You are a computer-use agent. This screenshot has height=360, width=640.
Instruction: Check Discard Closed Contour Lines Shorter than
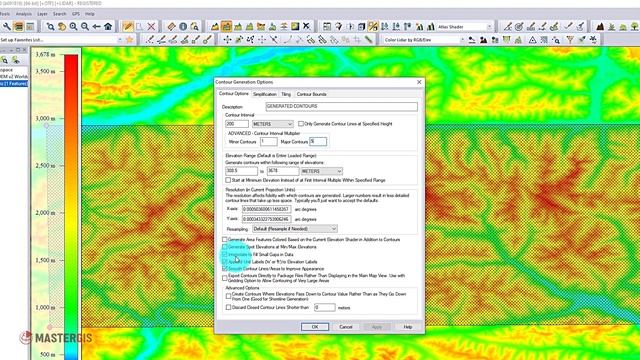pyautogui.click(x=228, y=307)
